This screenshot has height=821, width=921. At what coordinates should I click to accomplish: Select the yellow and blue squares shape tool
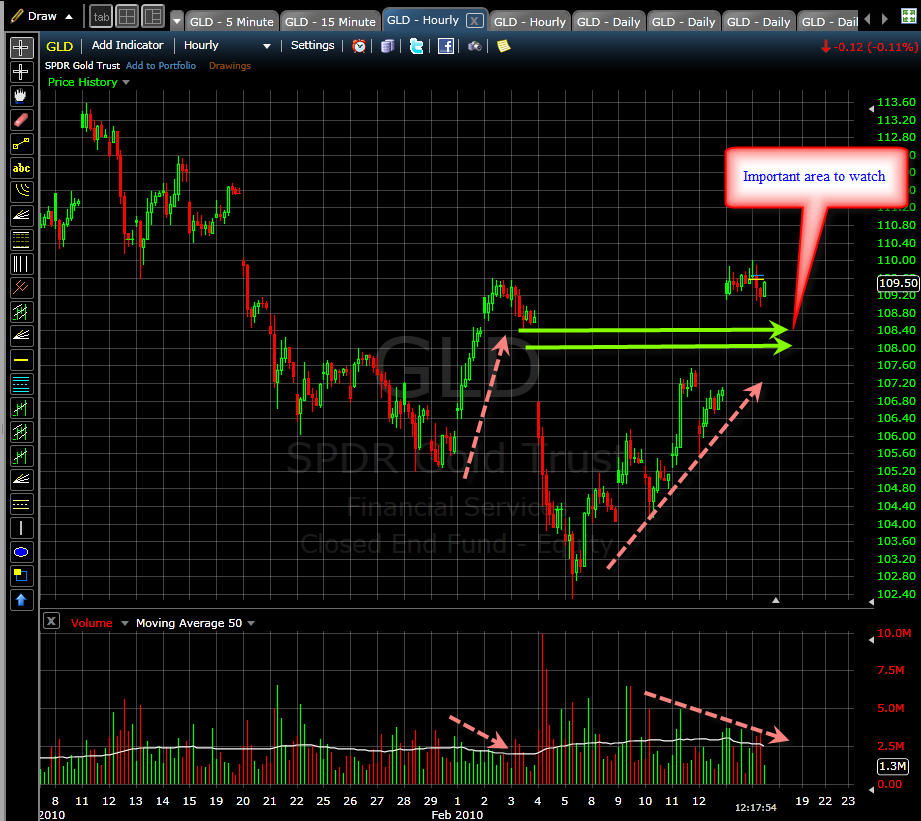pos(21,576)
